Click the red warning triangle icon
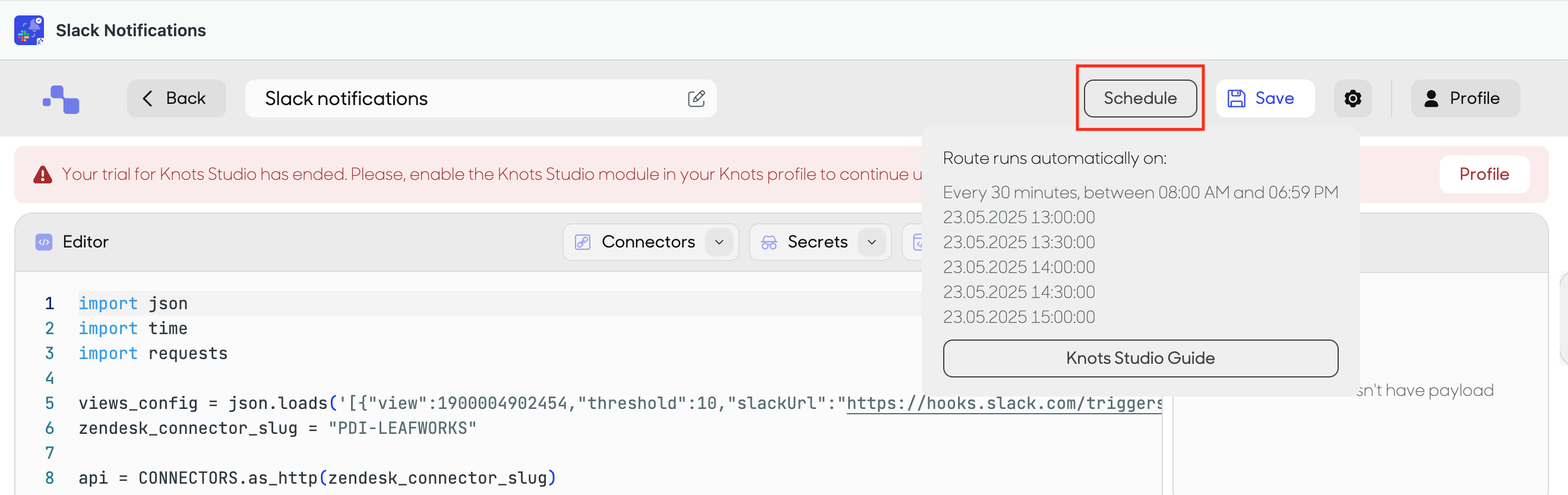This screenshot has width=1568, height=495. pyautogui.click(x=43, y=174)
